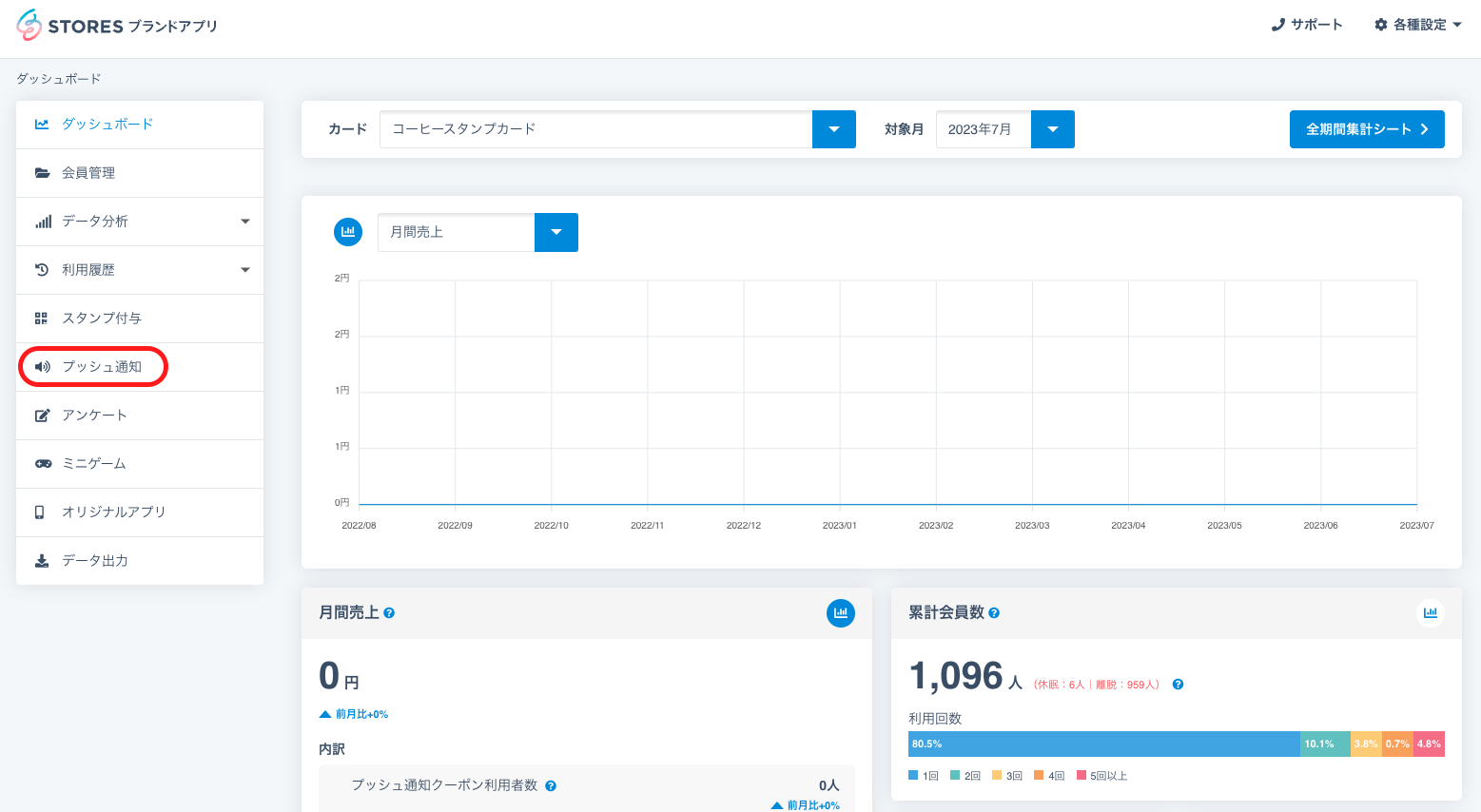Image resolution: width=1481 pixels, height=812 pixels.
Task: Open the 対象月 month dropdown
Action: coord(1052,129)
